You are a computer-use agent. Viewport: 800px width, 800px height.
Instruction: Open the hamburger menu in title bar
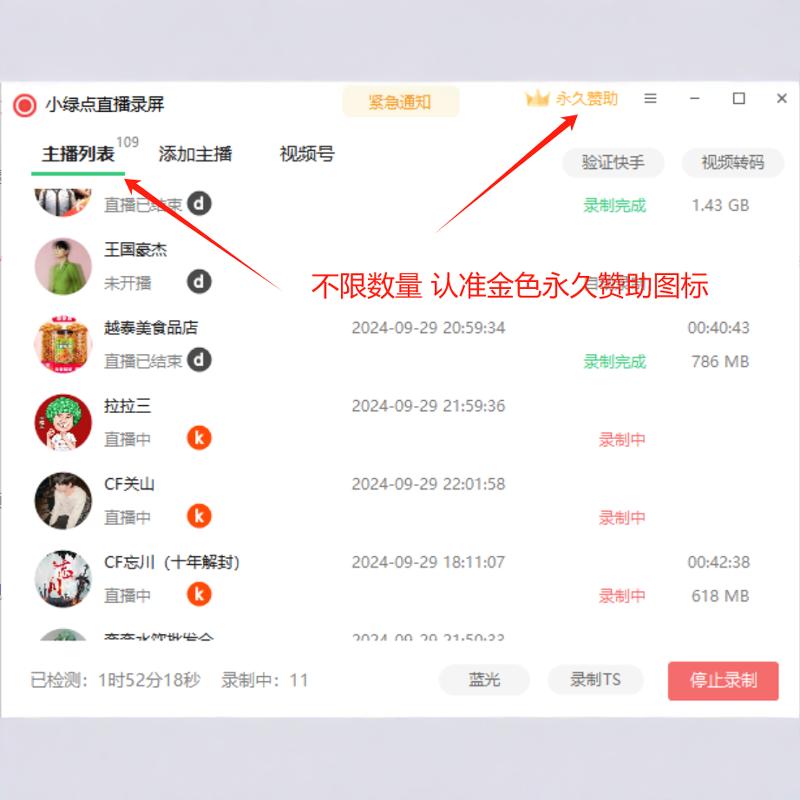pos(650,98)
